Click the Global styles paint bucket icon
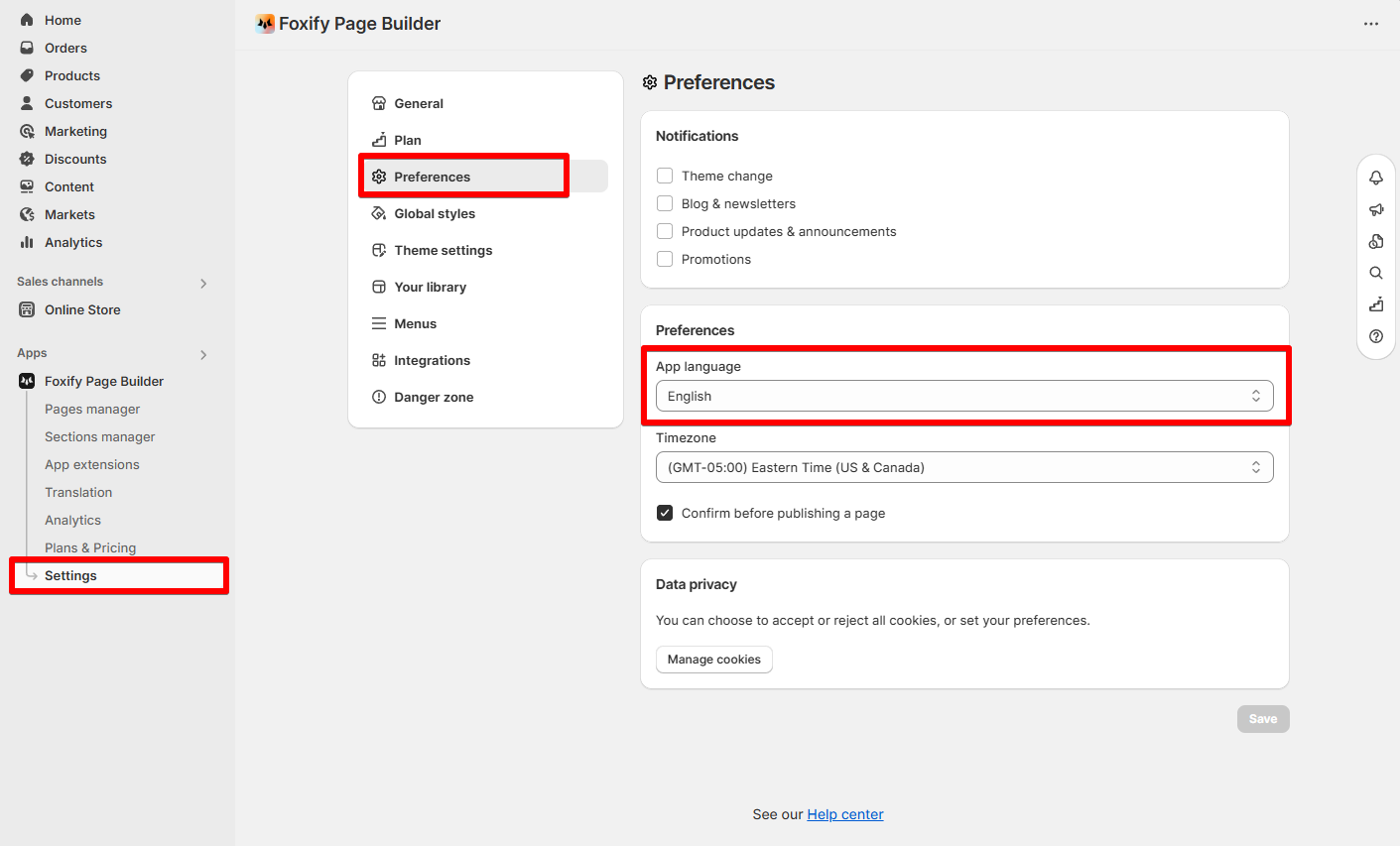Image resolution: width=1400 pixels, height=846 pixels. 379,213
